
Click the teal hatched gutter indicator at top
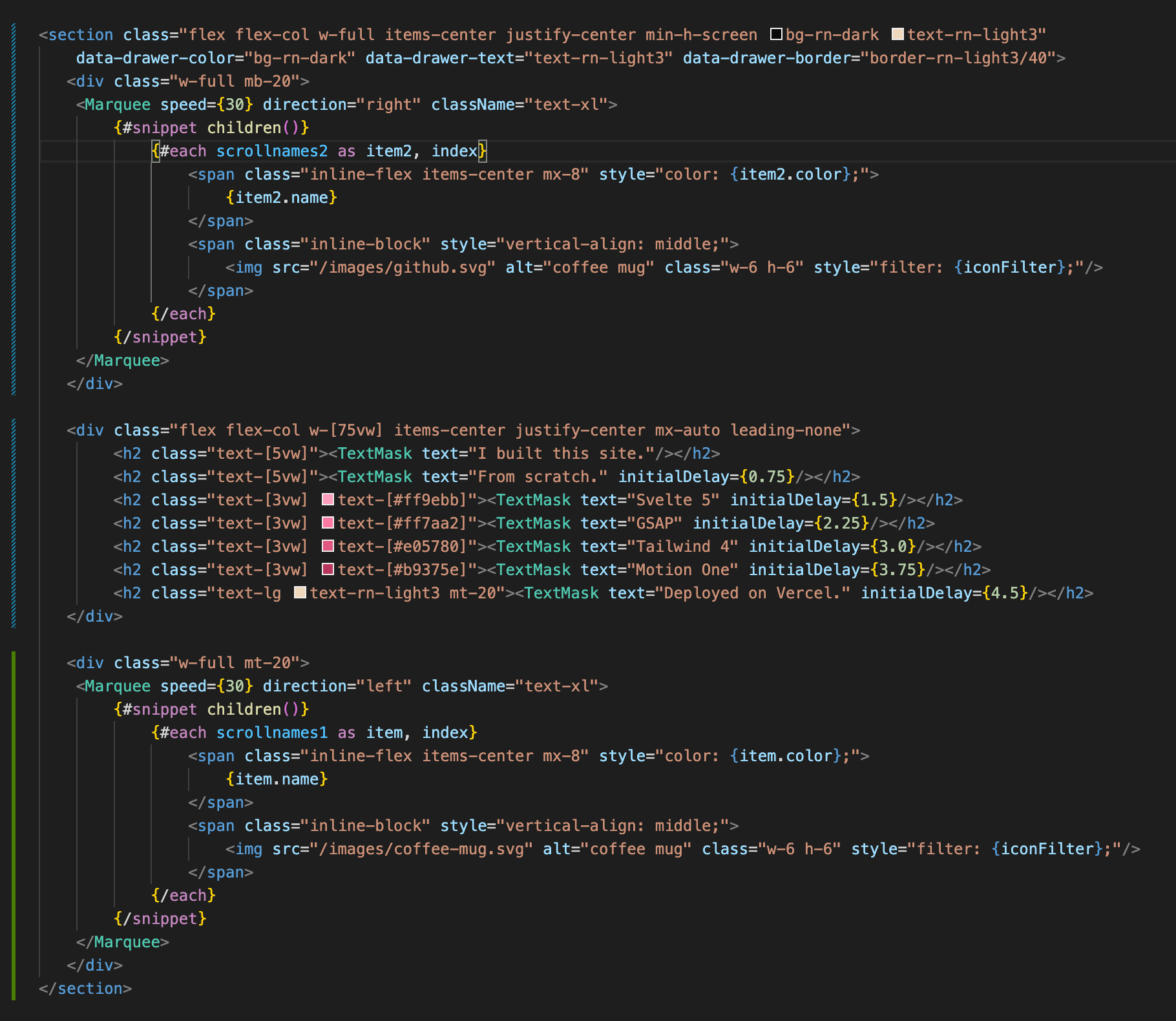tap(14, 194)
